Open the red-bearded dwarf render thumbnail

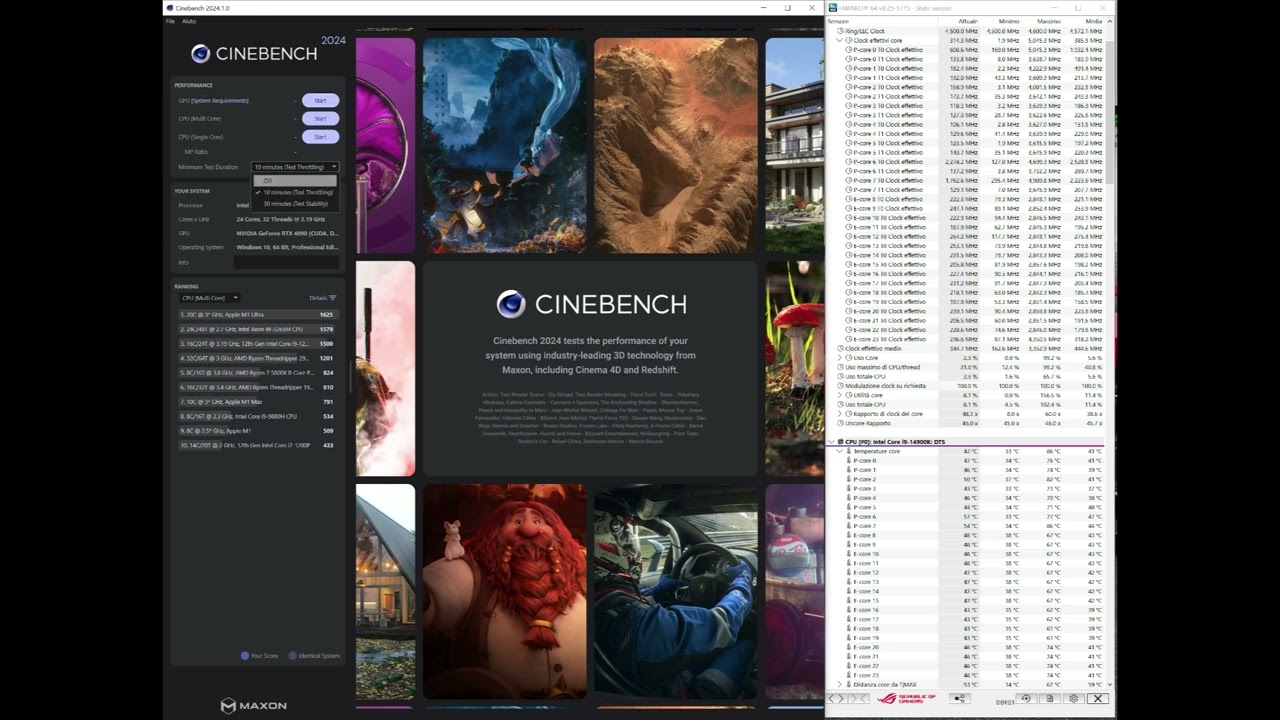pyautogui.click(x=505, y=592)
